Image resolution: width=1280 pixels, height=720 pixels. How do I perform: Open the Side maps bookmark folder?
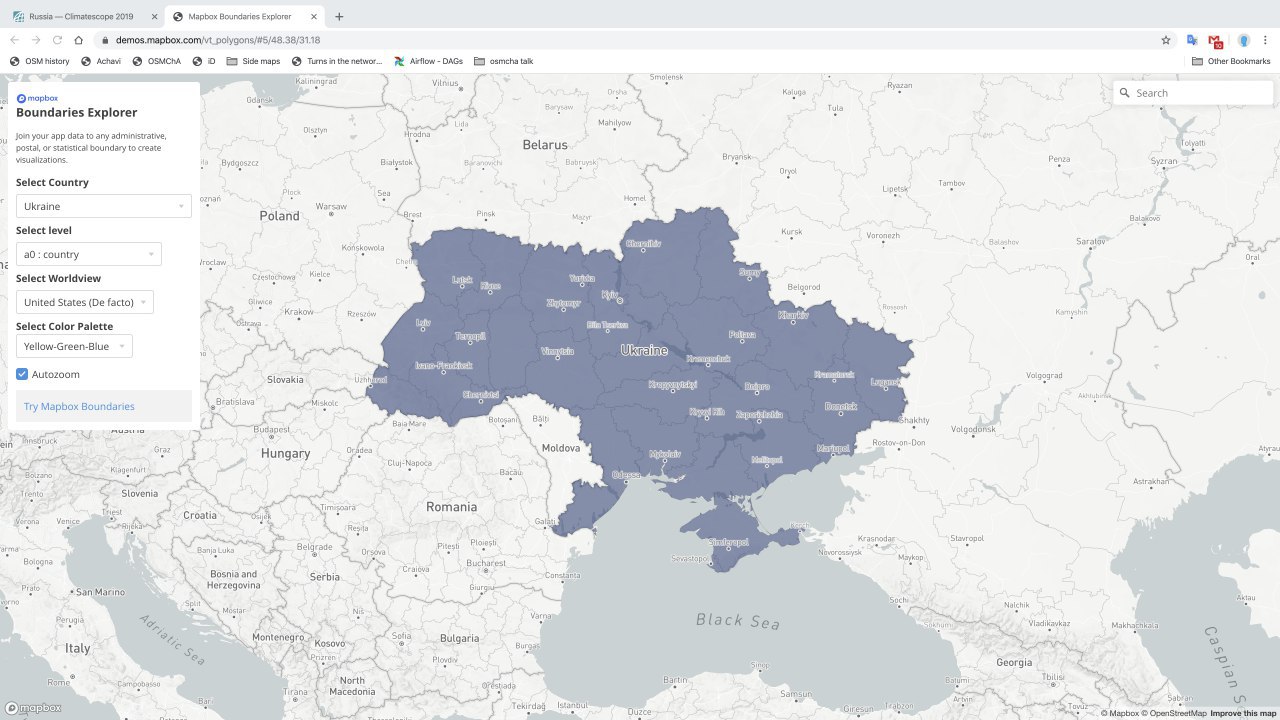[x=254, y=61]
